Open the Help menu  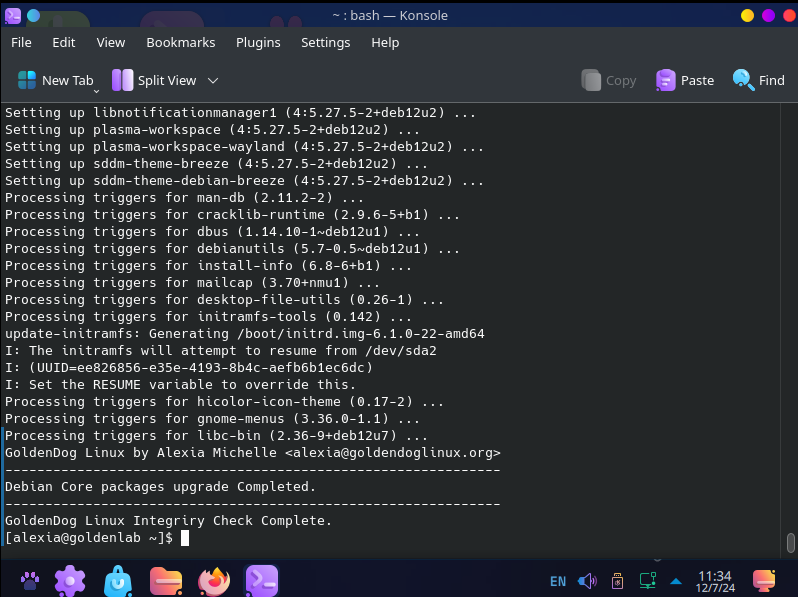tap(385, 43)
